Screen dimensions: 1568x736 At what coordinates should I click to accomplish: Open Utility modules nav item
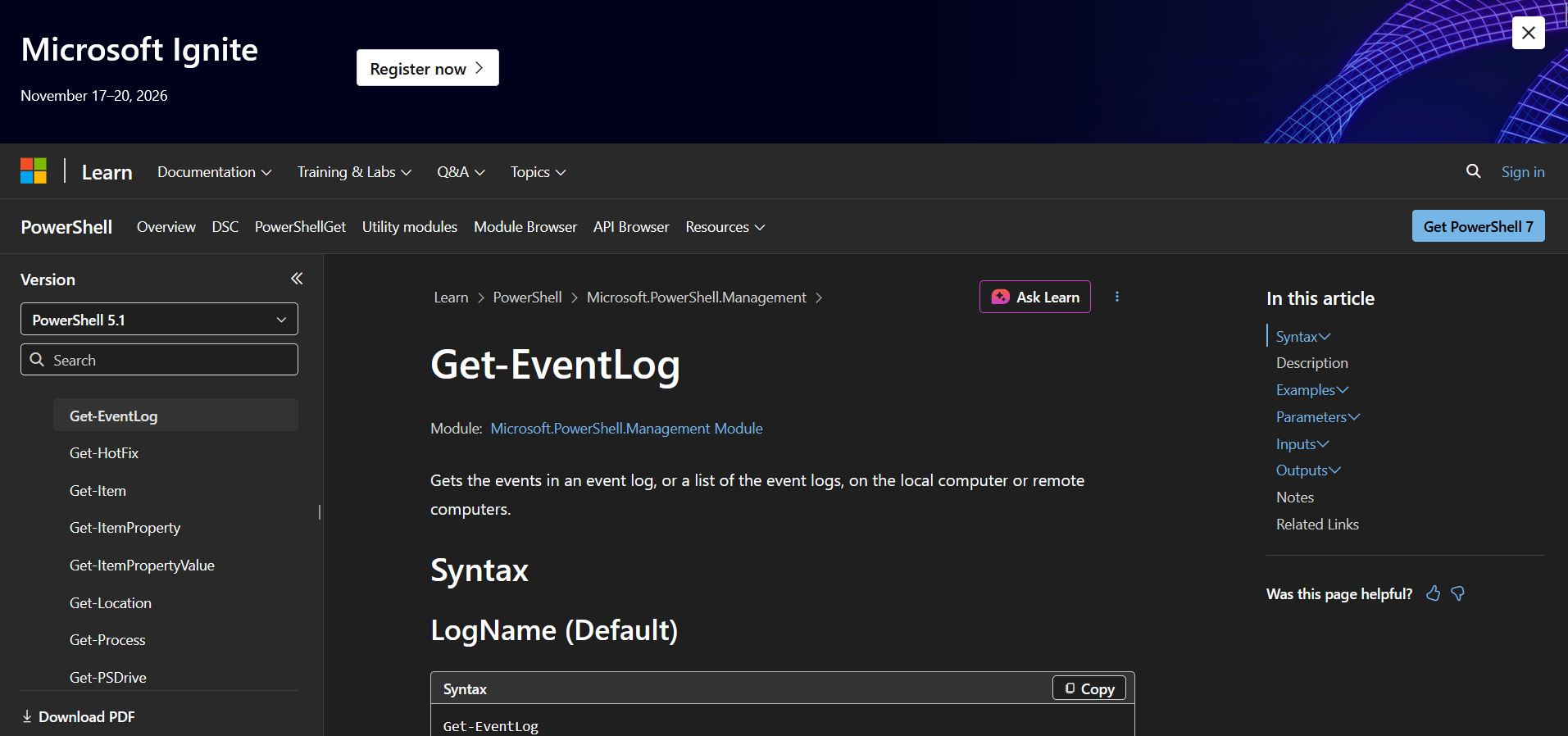coord(410,226)
